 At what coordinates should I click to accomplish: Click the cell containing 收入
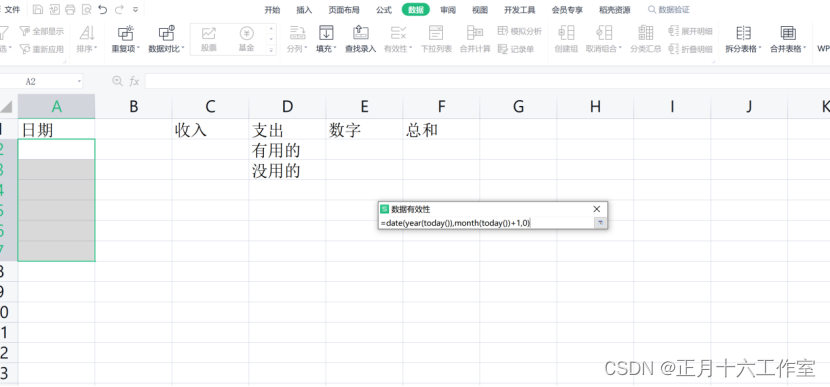(x=211, y=129)
